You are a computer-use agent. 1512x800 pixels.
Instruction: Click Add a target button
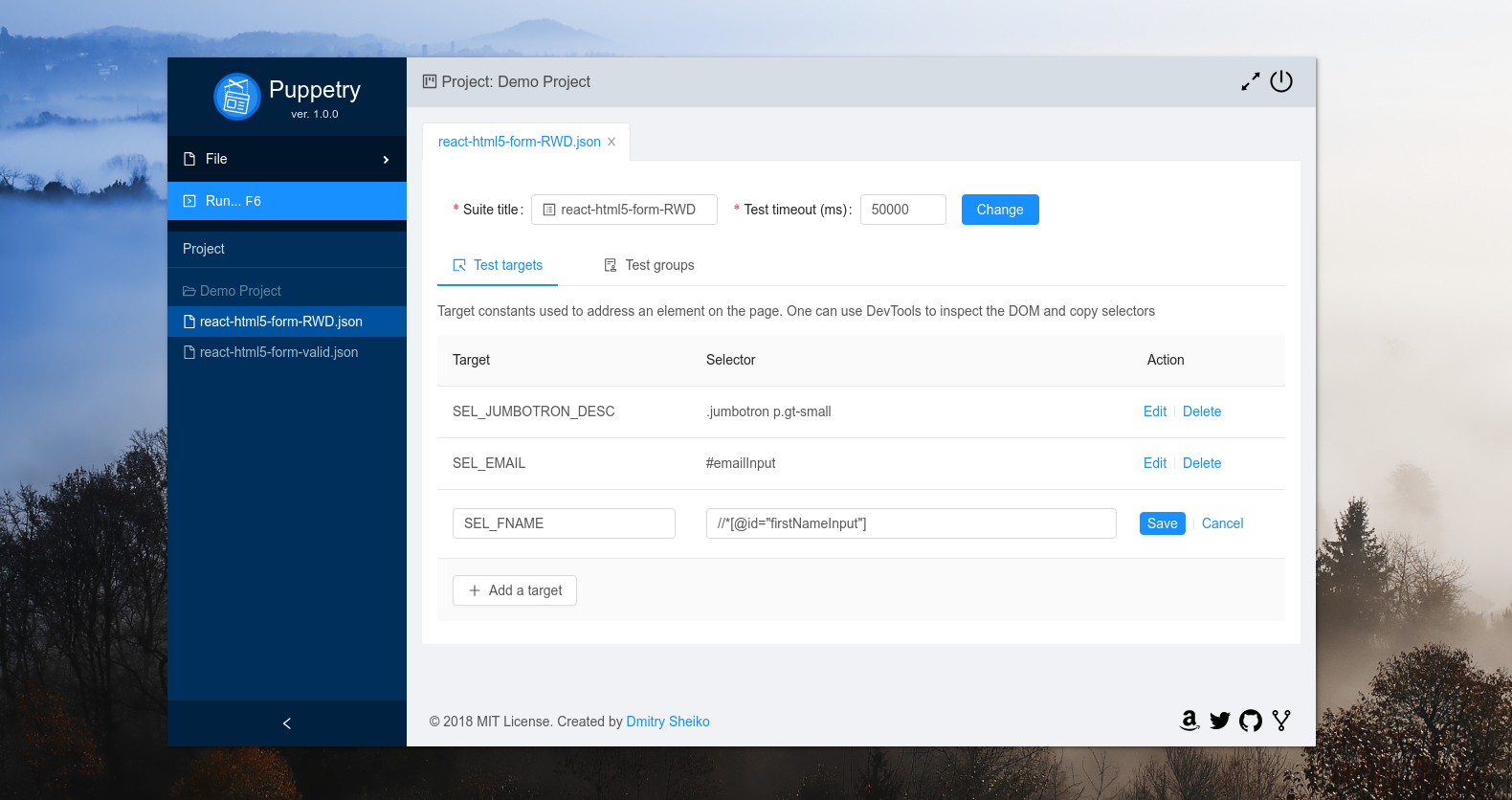pyautogui.click(x=515, y=590)
